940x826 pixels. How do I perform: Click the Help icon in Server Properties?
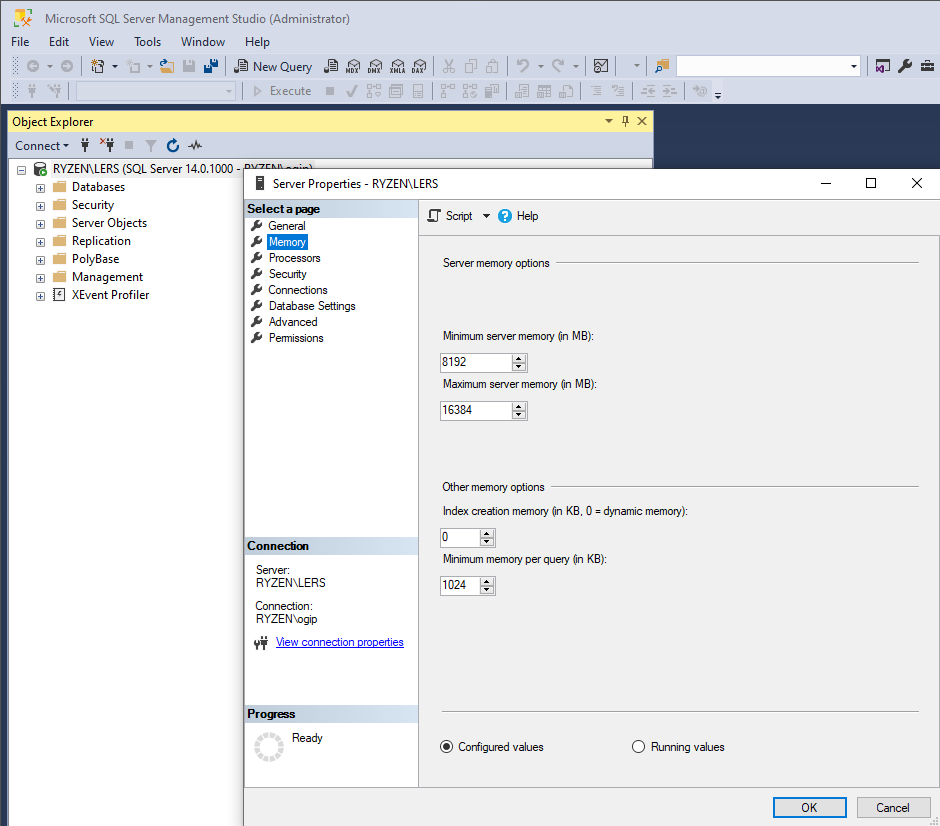point(505,216)
